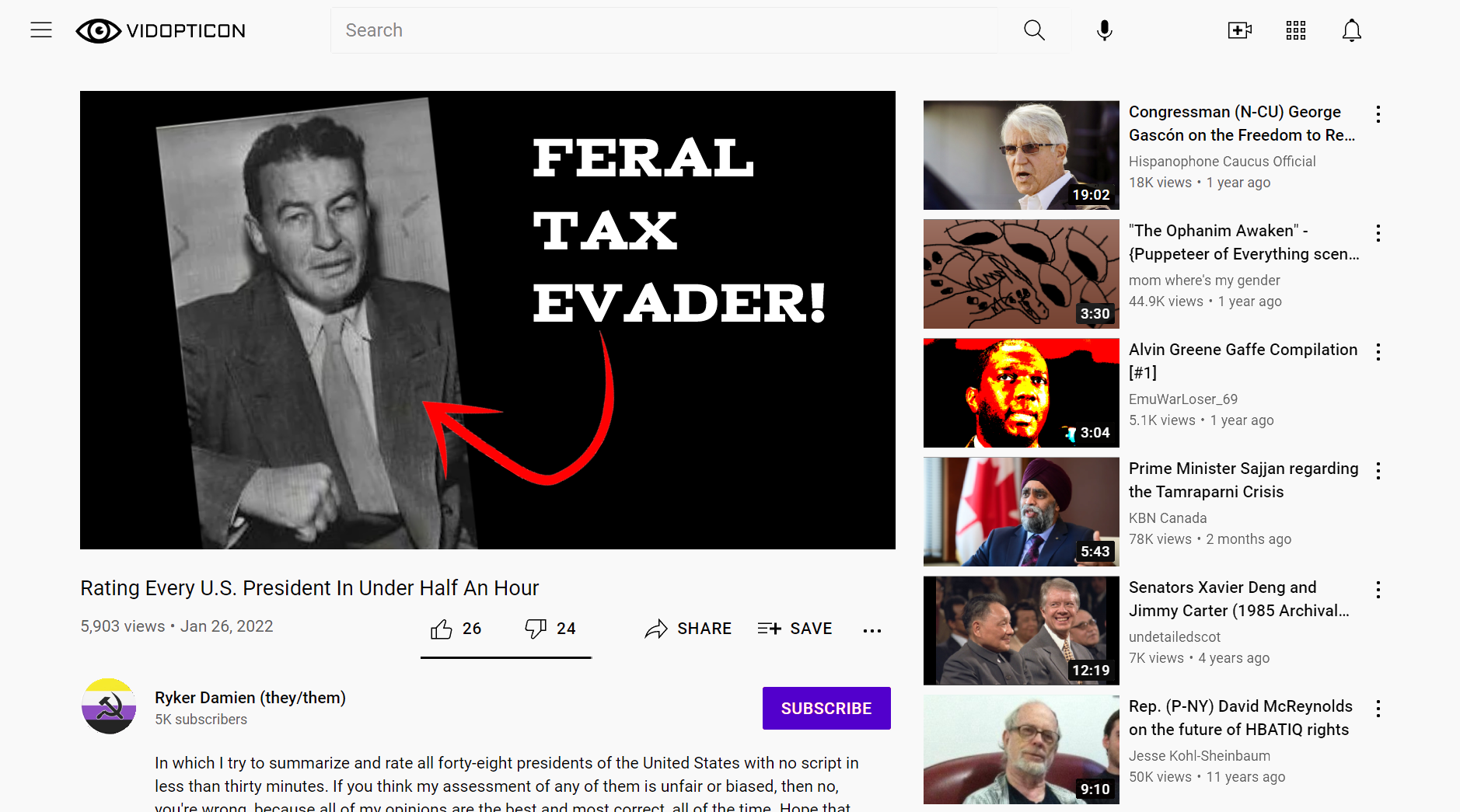Screen dimensions: 1460x812
Task: Open the apps grid icon
Action: [x=1296, y=30]
